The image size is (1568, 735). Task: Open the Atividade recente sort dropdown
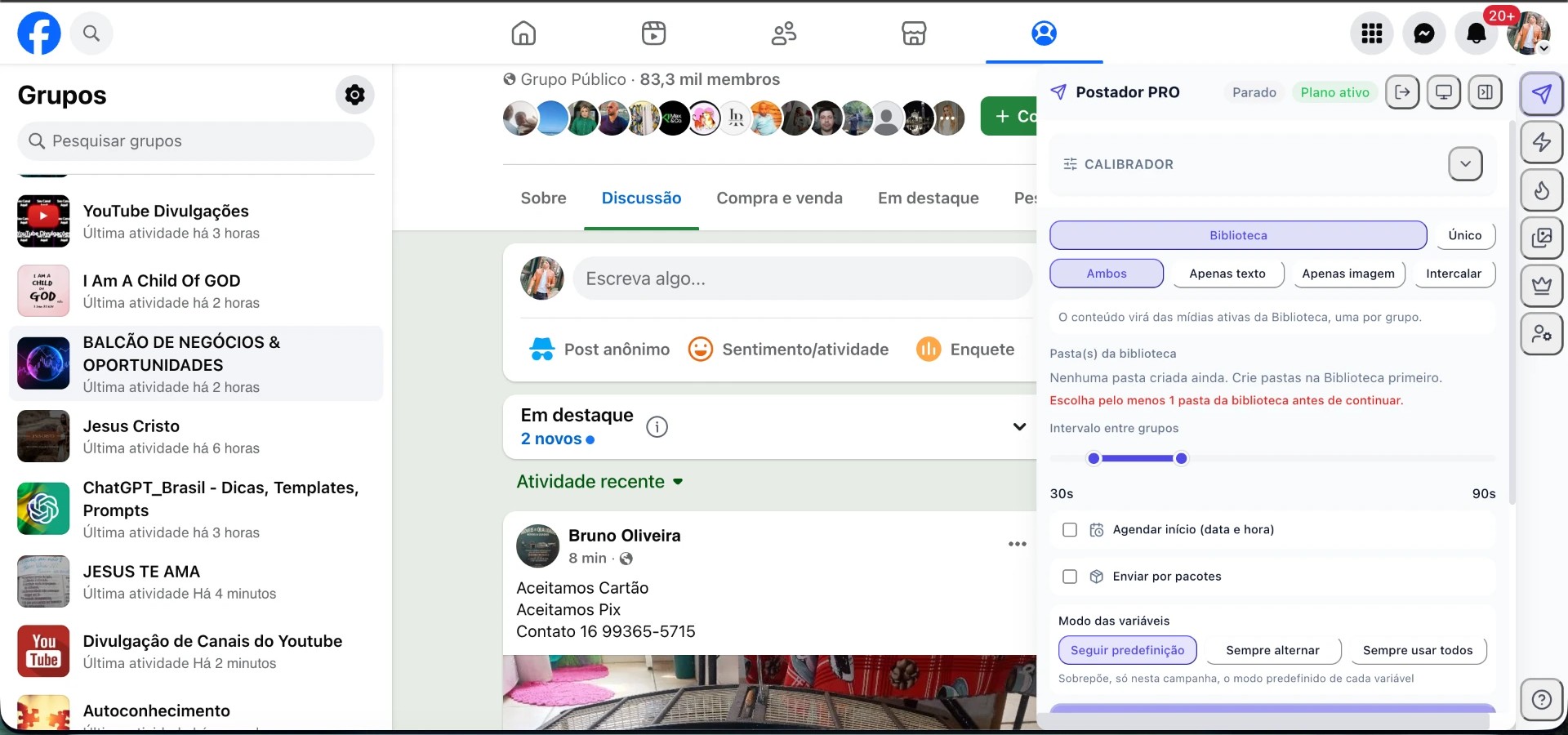tap(599, 482)
